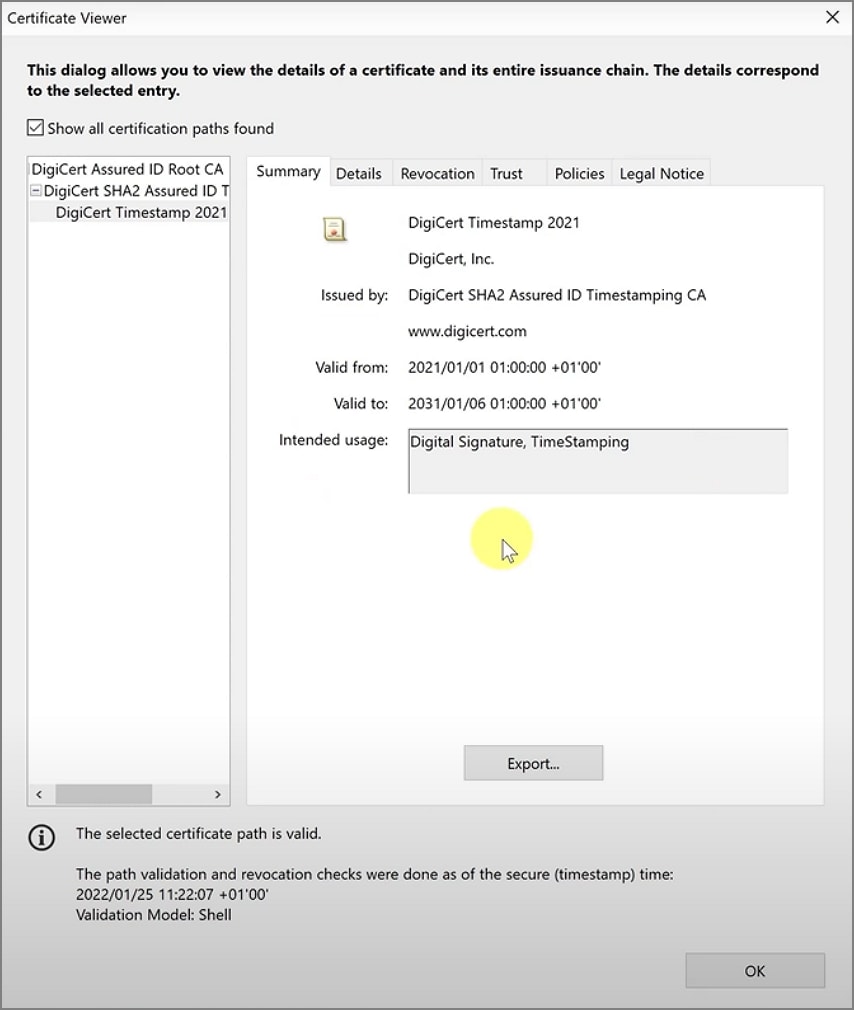The image size is (854, 1010).
Task: Select DigiCert SHA2 Assured ID tree entry
Action: click(x=137, y=191)
